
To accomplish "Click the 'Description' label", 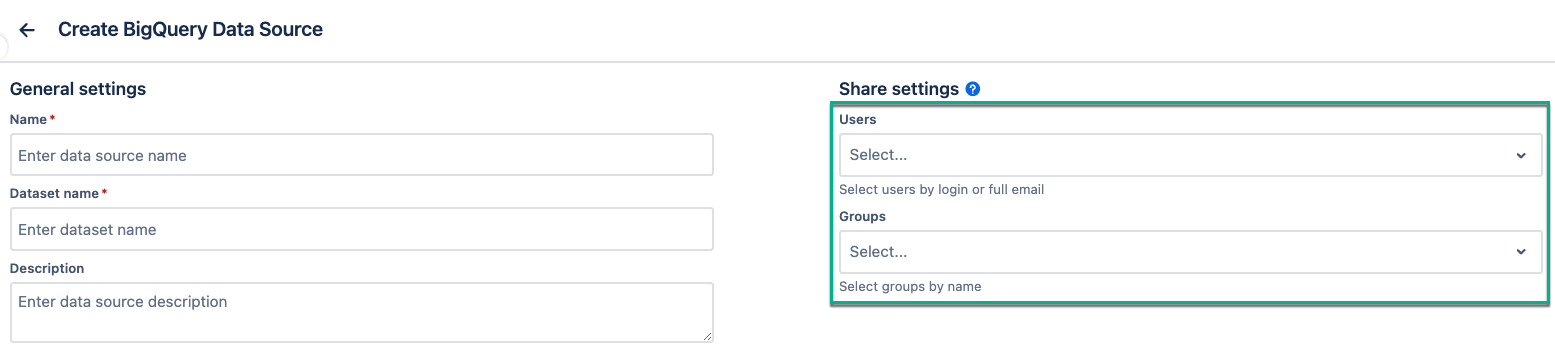I will click(x=47, y=268).
